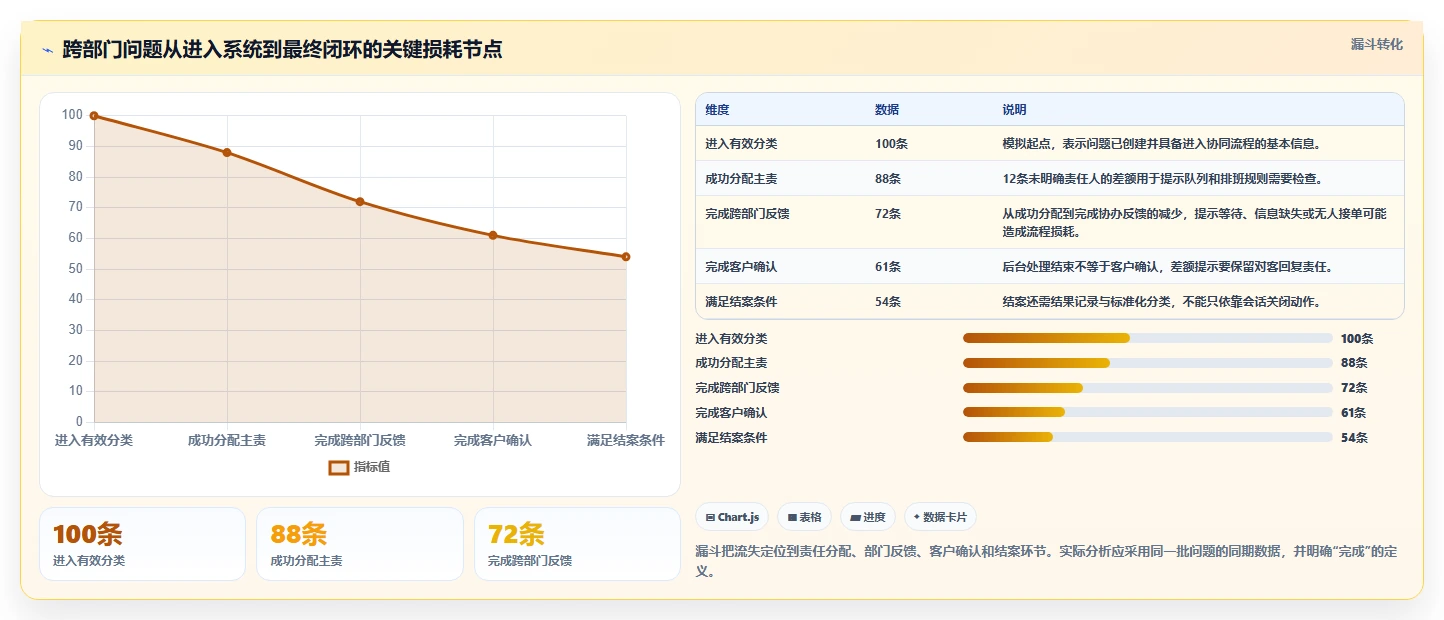Click the progress bar for 成功分配主责
The width and height of the screenshot is (1444, 620).
tap(1148, 363)
